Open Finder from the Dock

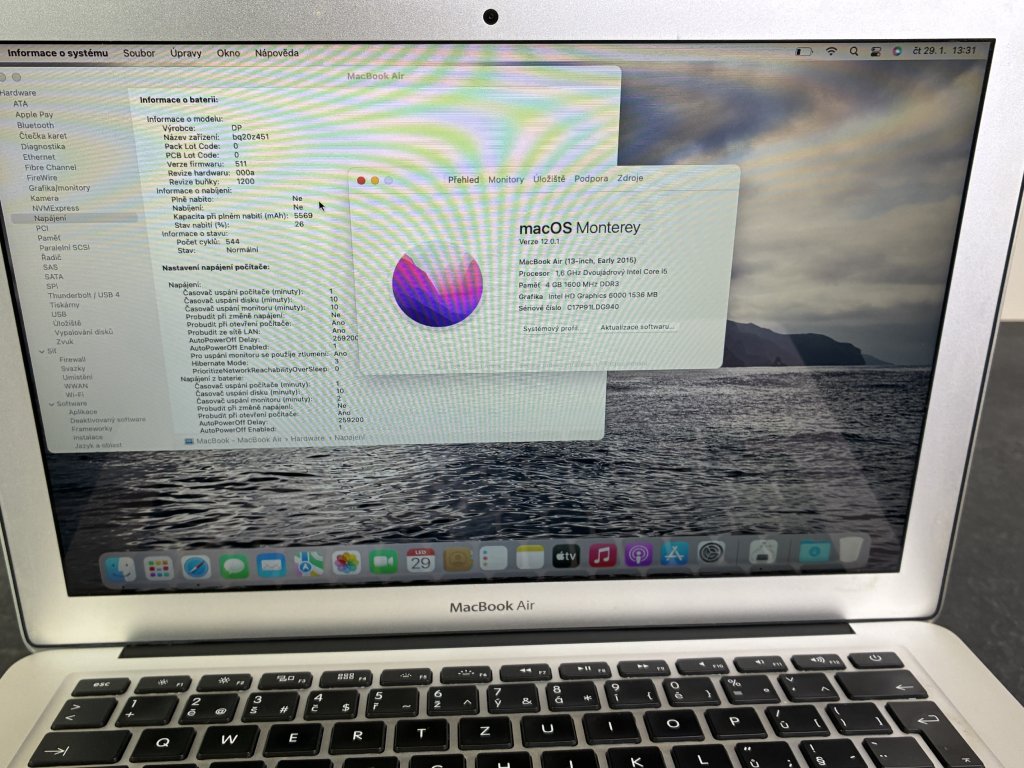(120, 568)
